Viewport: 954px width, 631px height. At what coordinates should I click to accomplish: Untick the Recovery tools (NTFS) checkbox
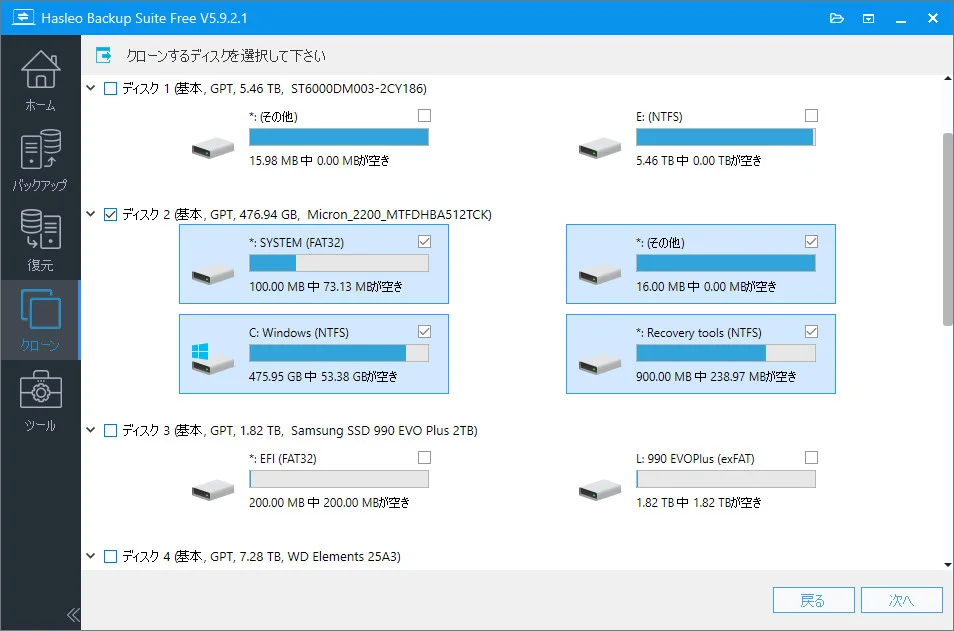811,332
